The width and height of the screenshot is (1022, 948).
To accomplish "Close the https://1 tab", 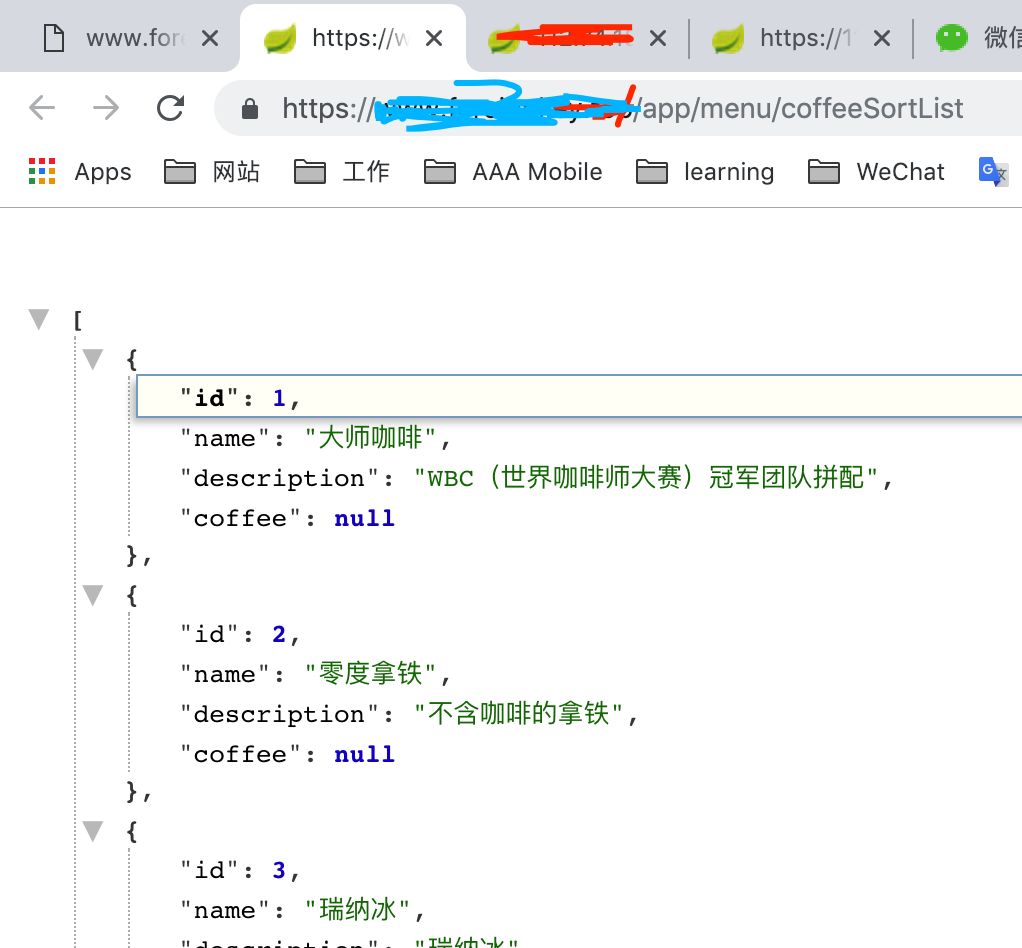I will tap(882, 38).
